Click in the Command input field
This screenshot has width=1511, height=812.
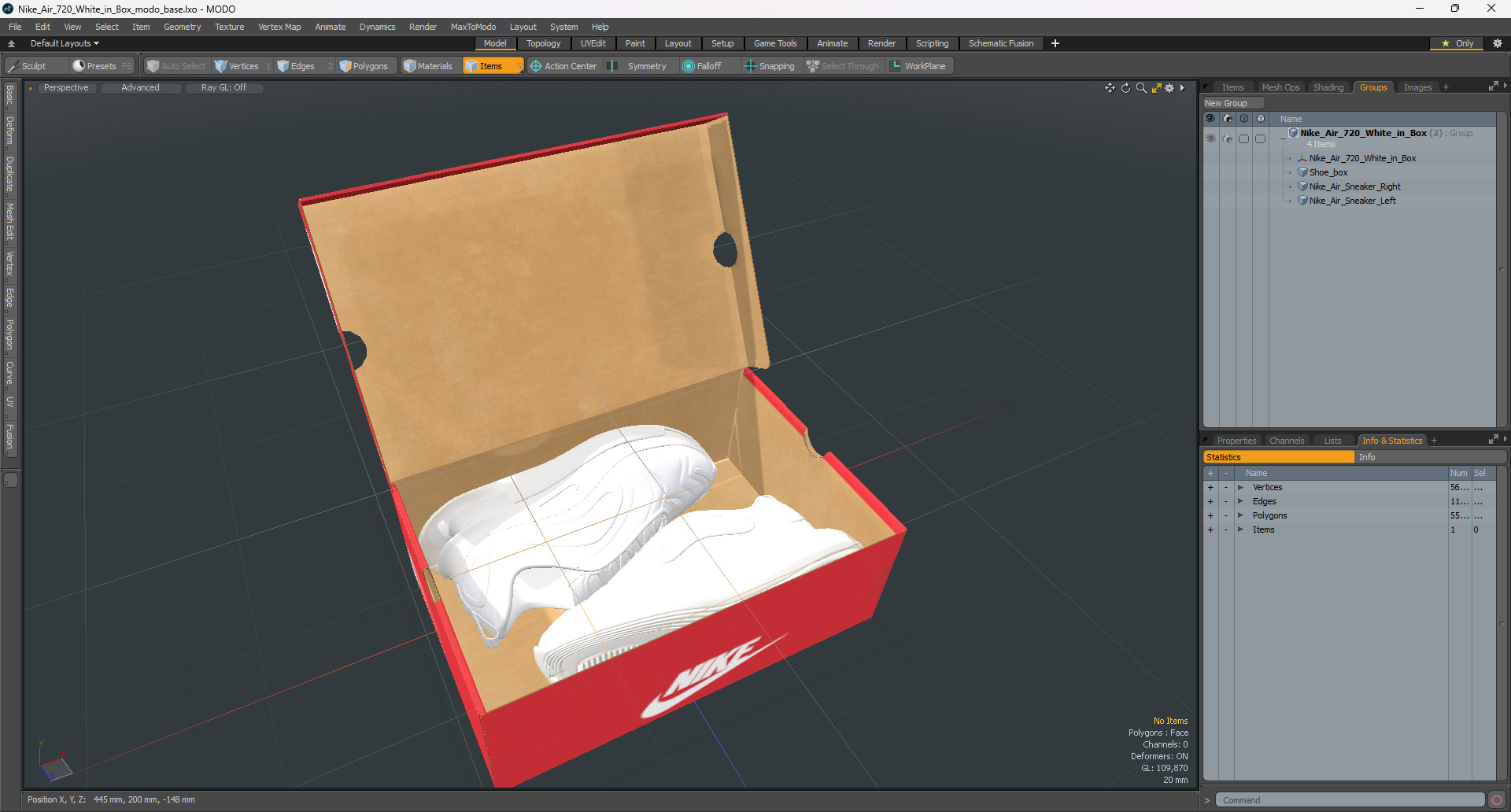tap(1350, 800)
